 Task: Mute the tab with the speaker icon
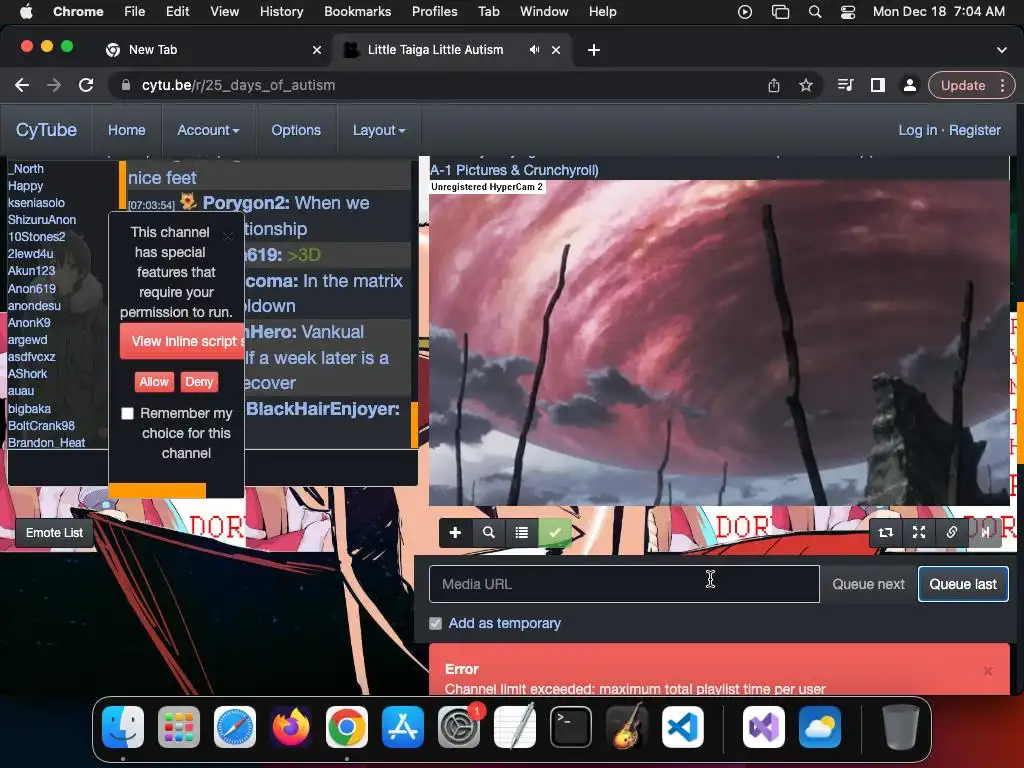point(534,50)
